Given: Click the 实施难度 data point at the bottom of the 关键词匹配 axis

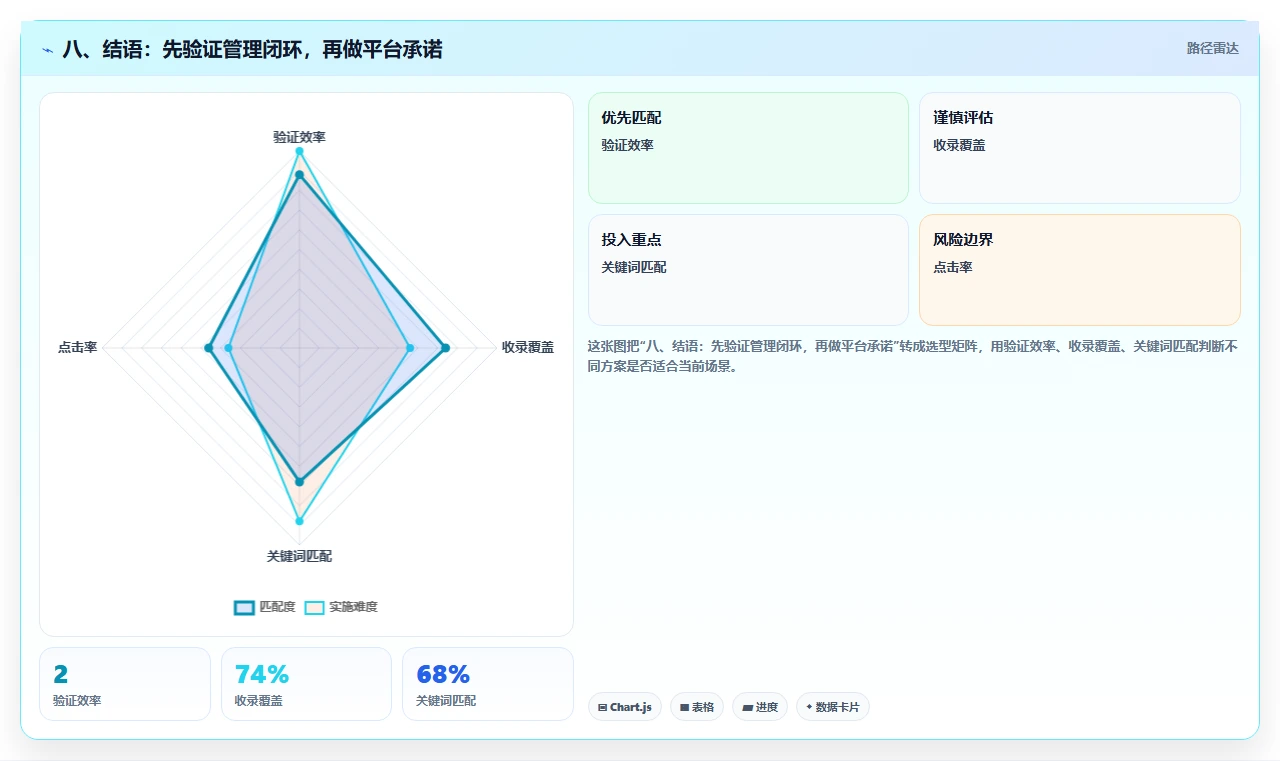Looking at the screenshot, I should [299, 521].
